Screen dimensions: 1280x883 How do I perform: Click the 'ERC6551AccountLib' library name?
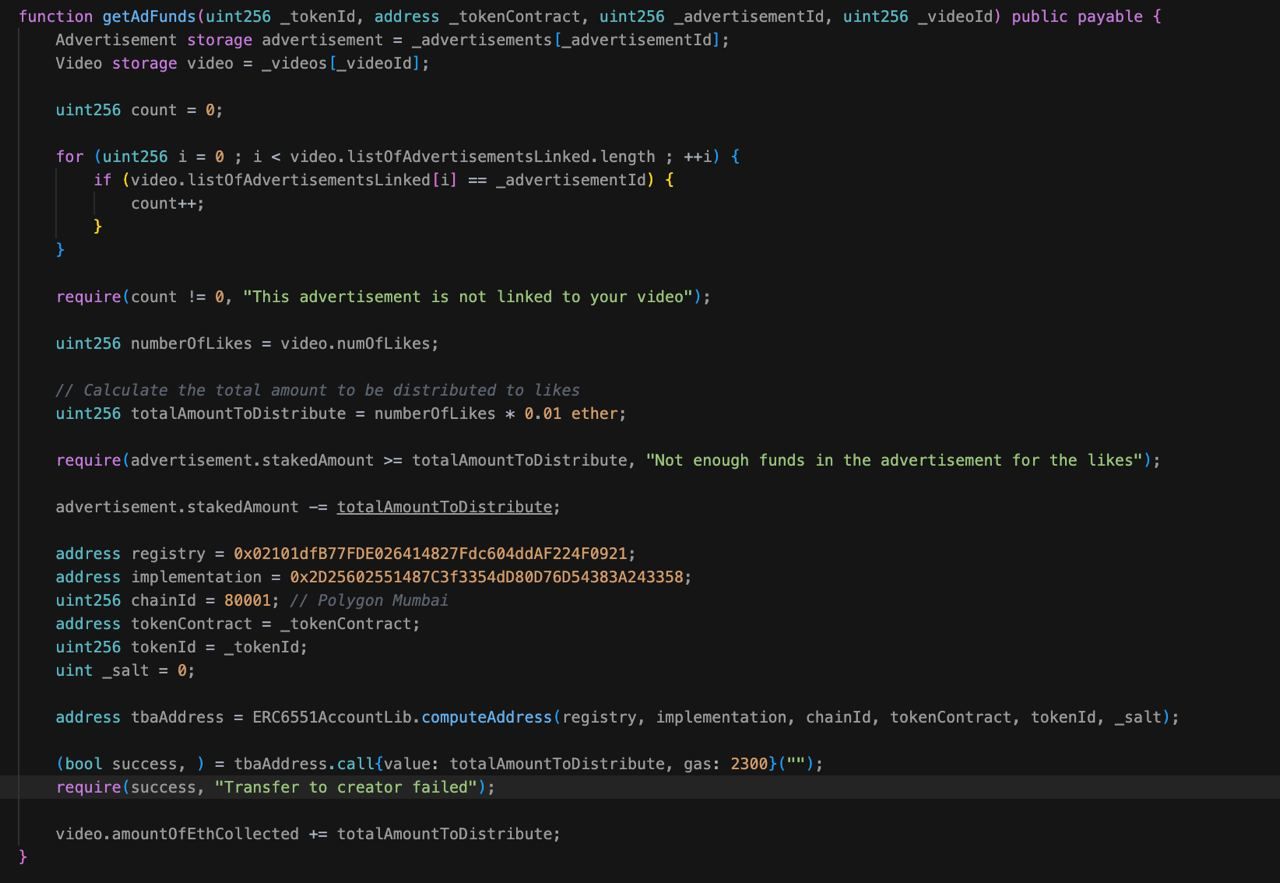332,717
